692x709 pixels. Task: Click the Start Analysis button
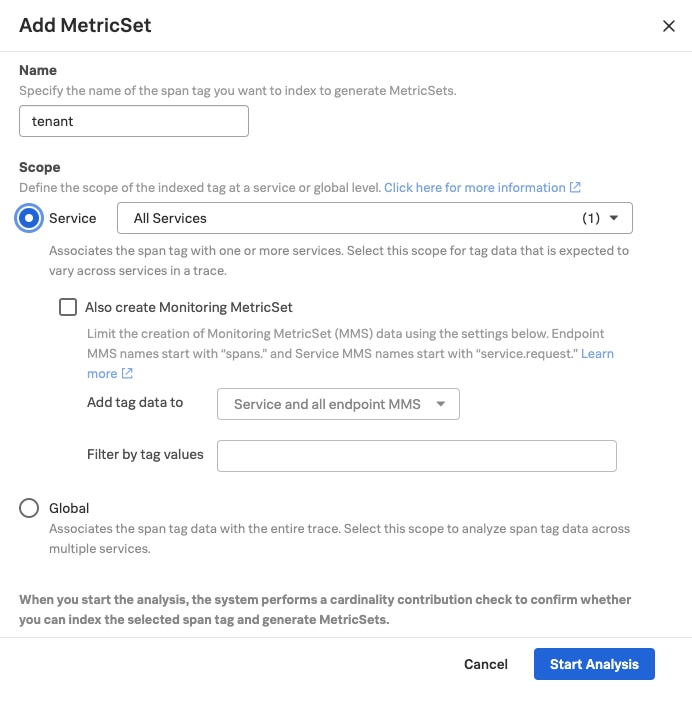tap(594, 664)
